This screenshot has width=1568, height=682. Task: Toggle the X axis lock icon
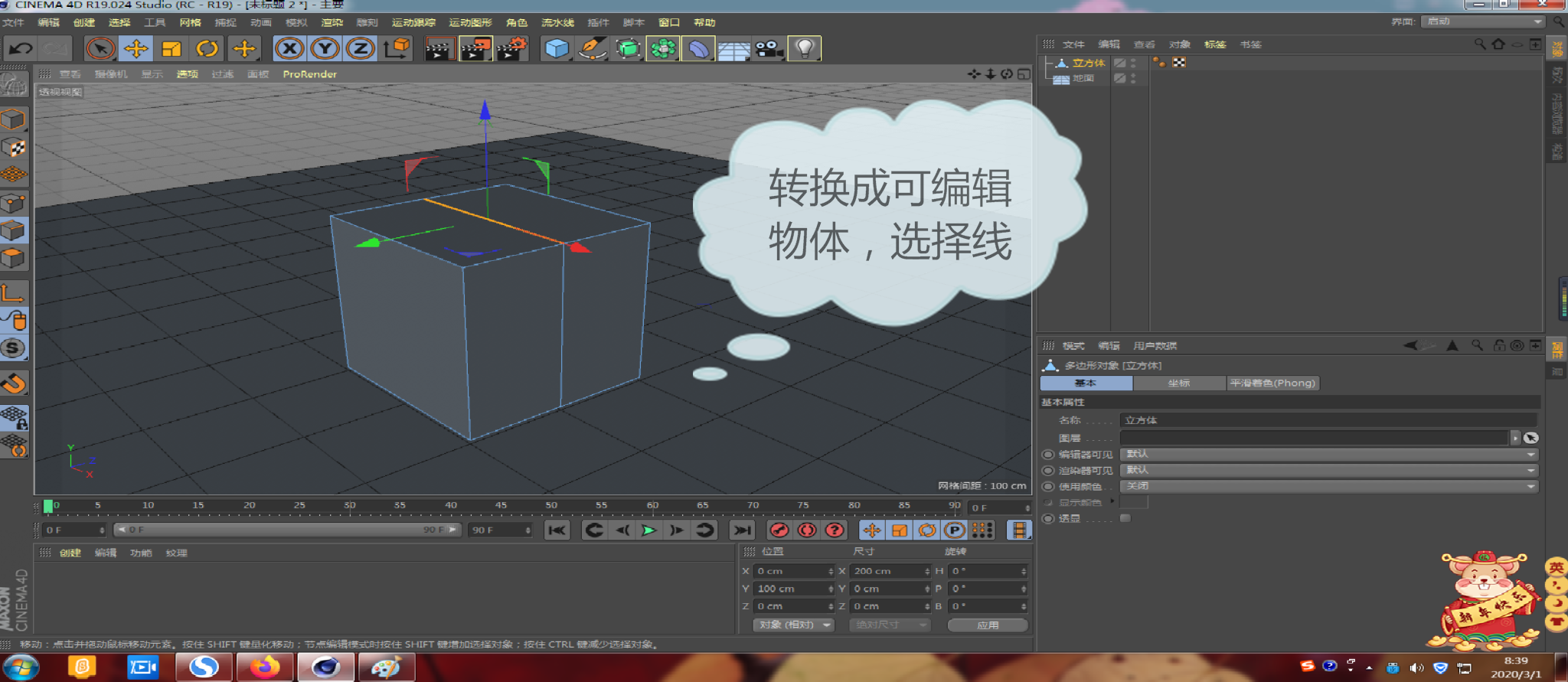coord(289,49)
